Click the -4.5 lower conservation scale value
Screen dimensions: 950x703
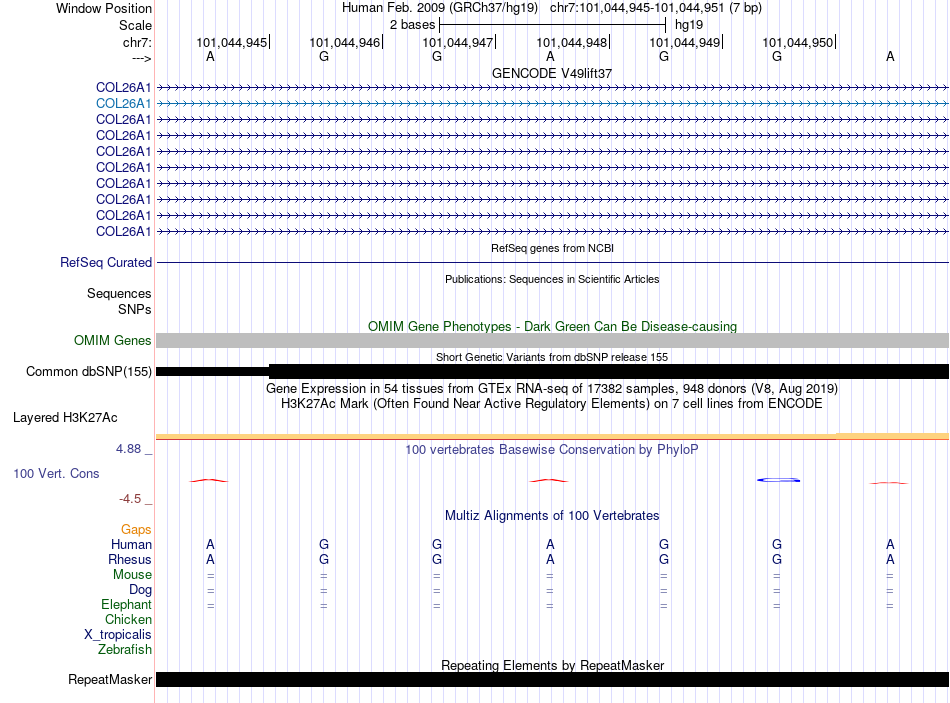[130, 499]
